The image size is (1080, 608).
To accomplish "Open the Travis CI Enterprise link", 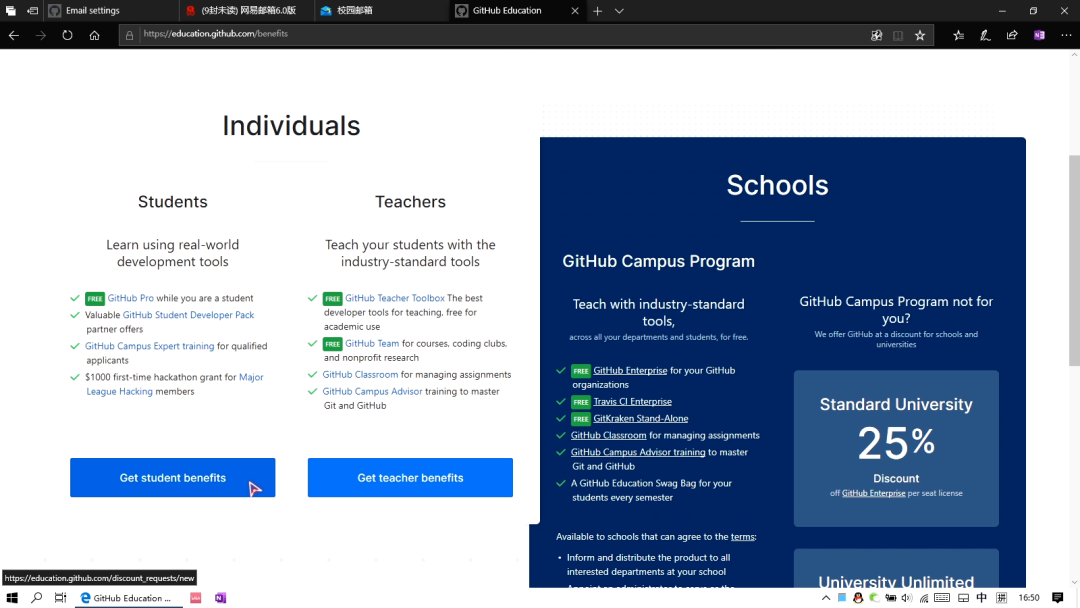I will click(x=632, y=401).
